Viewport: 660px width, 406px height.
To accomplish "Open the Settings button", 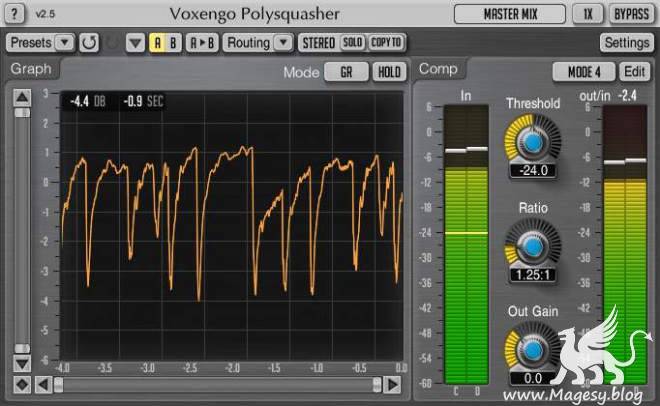I will click(627, 43).
